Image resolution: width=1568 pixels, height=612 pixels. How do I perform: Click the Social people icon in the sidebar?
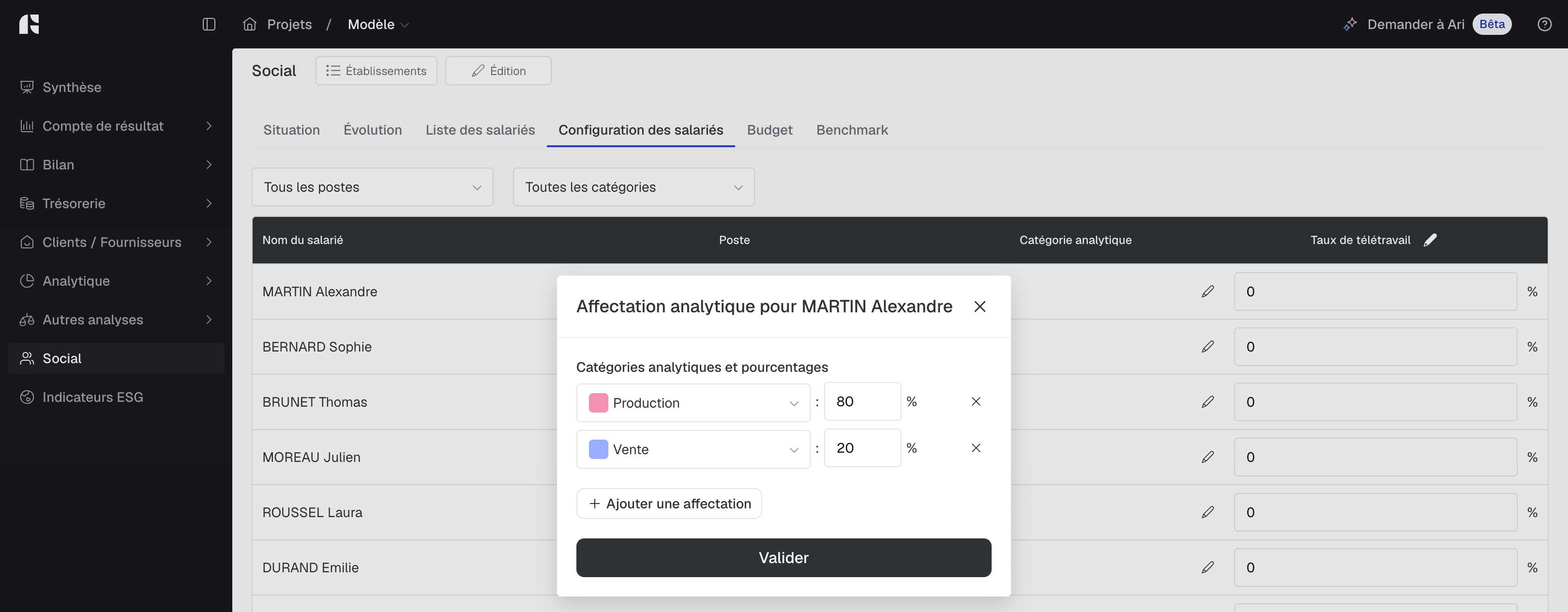pyautogui.click(x=27, y=358)
